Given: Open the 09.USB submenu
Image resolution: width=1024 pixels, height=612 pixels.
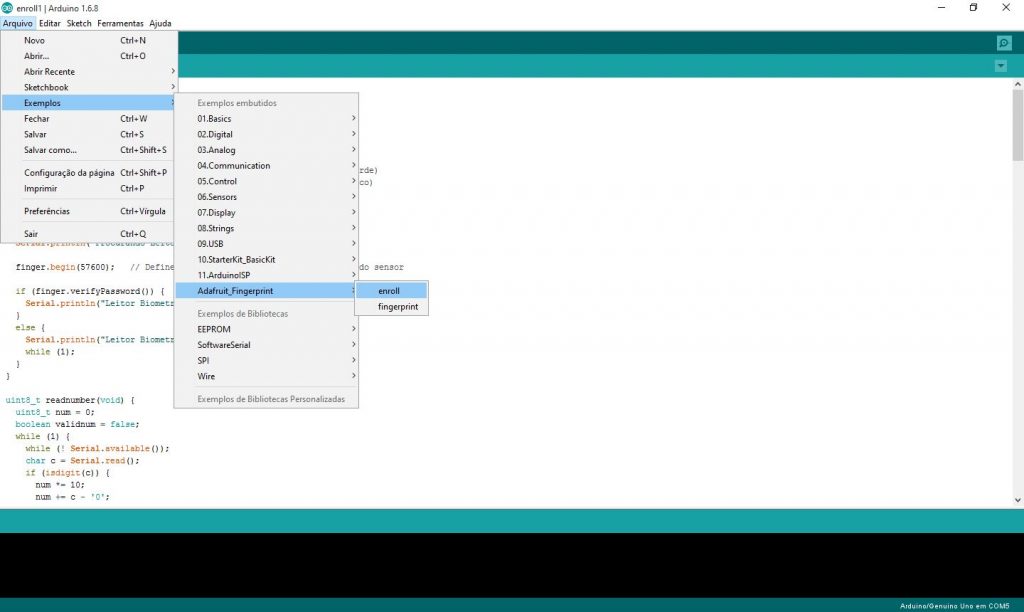Looking at the screenshot, I should coord(266,244).
